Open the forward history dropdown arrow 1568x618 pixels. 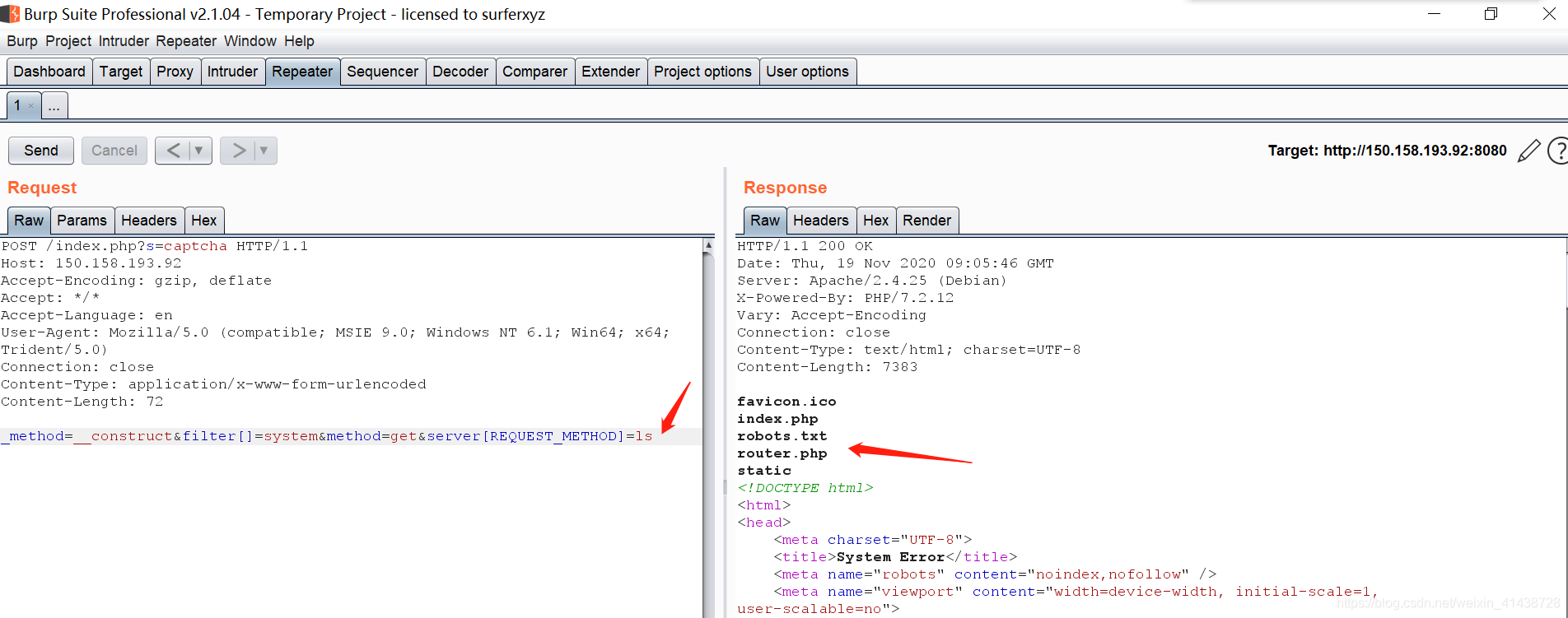pos(264,151)
